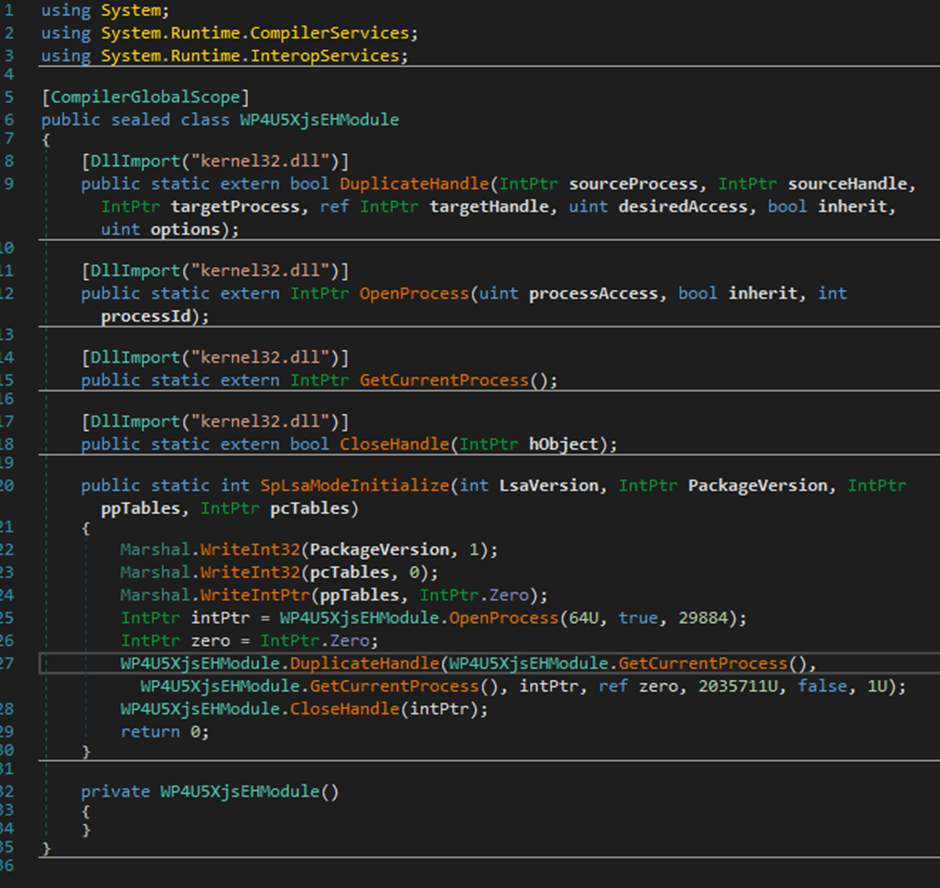The image size is (940, 888).
Task: Click class name WP4U5XjsEHModule on line 6
Action: point(320,120)
